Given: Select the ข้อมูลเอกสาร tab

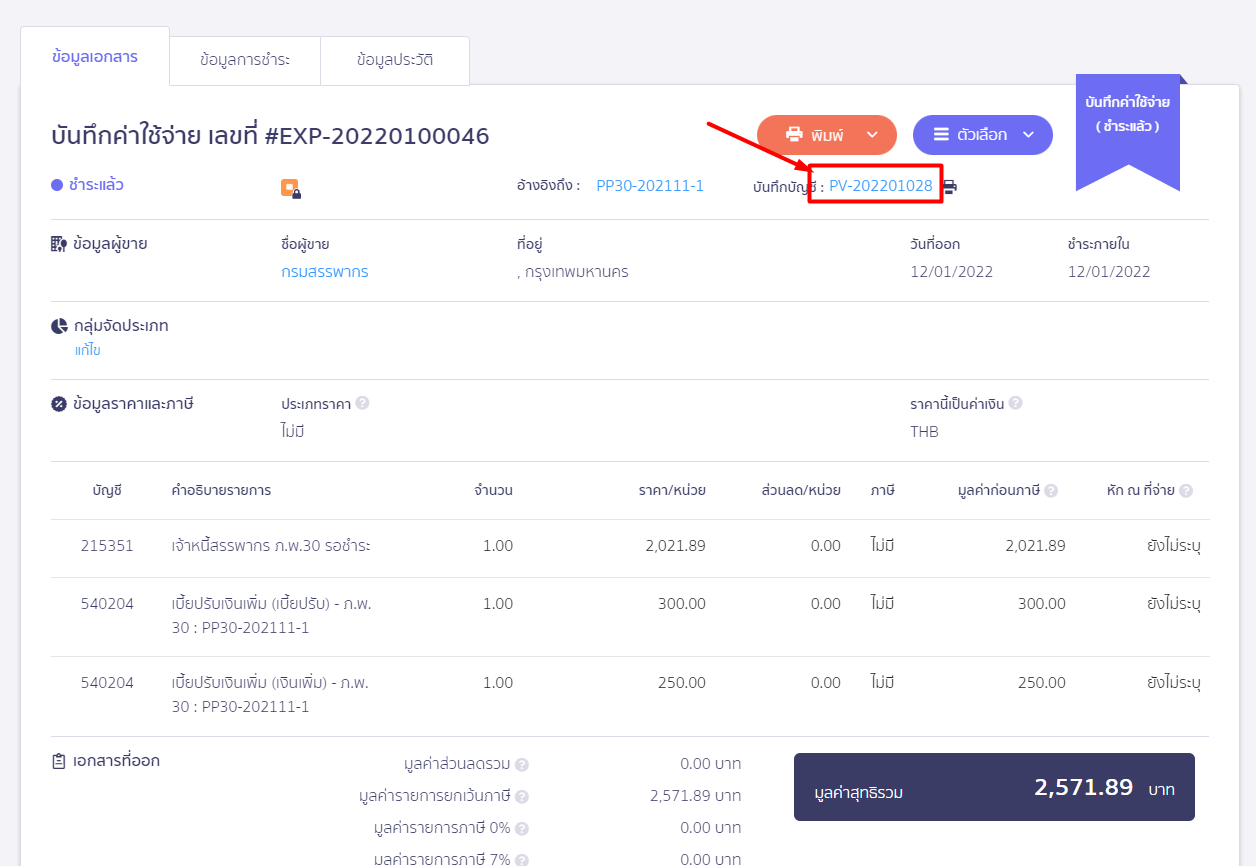Looking at the screenshot, I should [95, 57].
